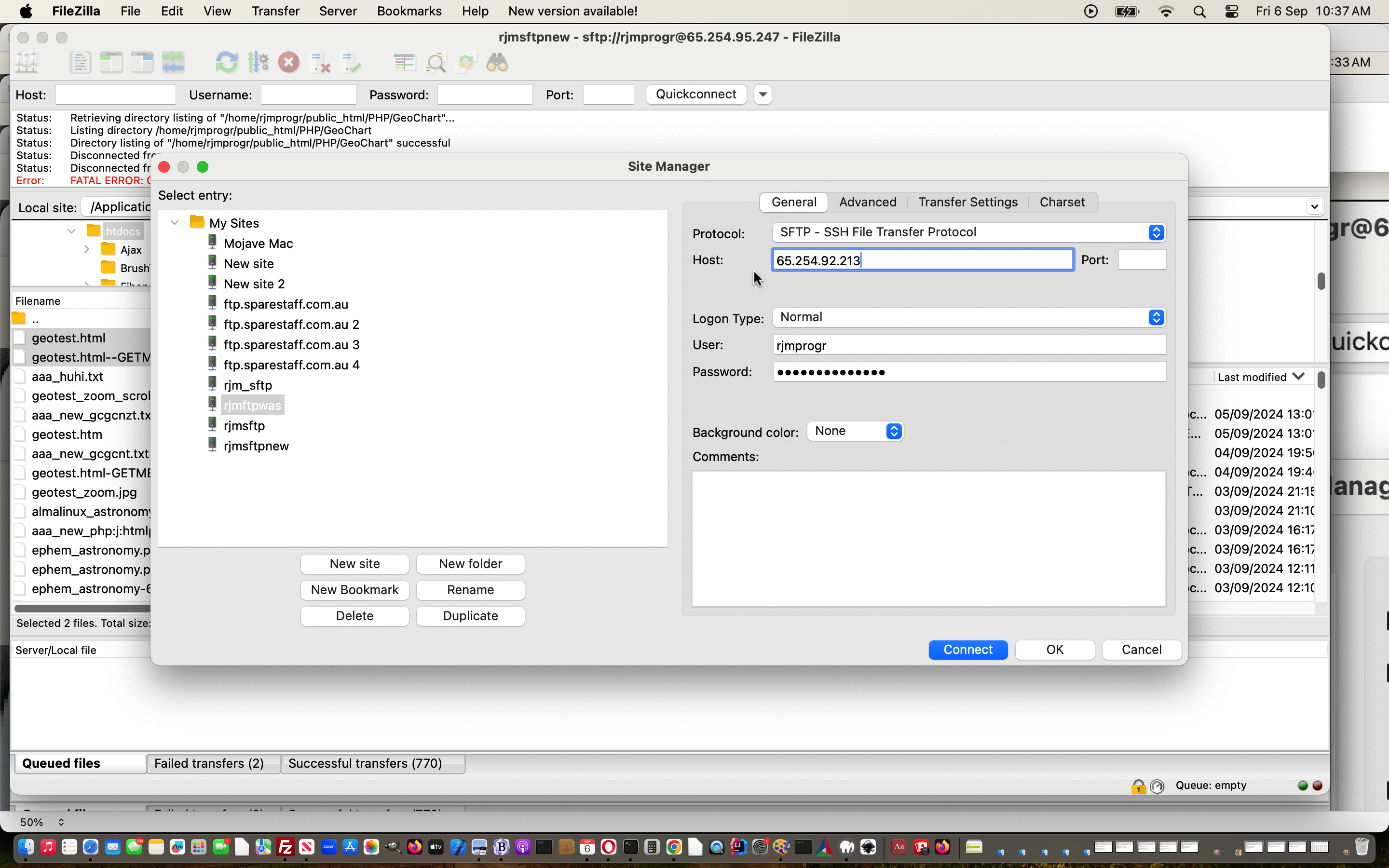The image size is (1389, 868).
Task: Click the User field
Action: 969,345
